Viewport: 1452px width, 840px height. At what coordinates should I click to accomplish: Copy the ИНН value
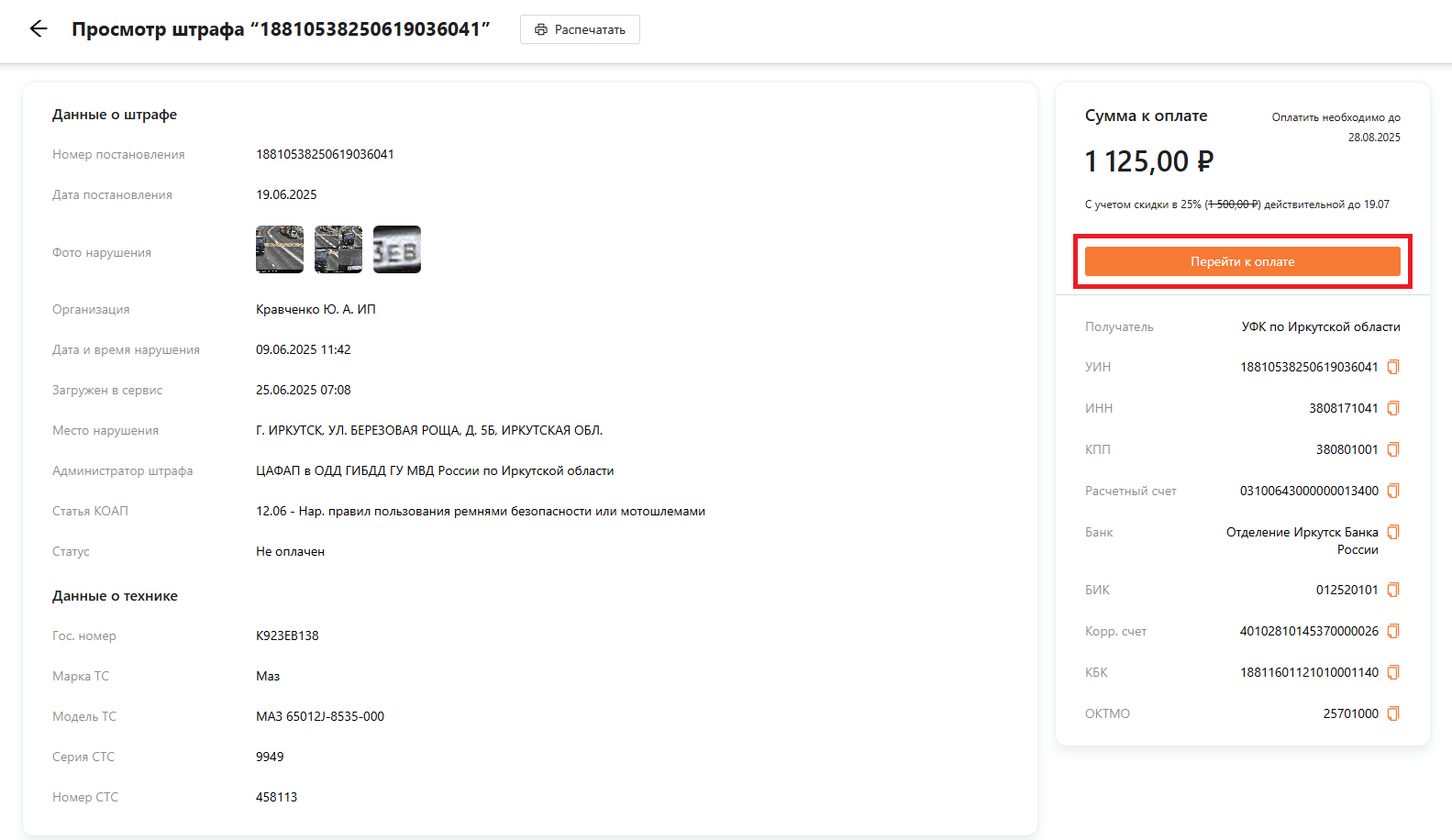click(1393, 408)
